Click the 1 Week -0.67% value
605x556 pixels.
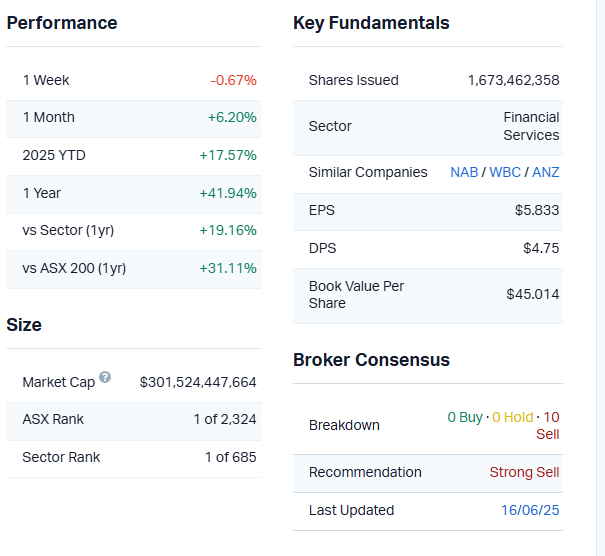point(233,80)
